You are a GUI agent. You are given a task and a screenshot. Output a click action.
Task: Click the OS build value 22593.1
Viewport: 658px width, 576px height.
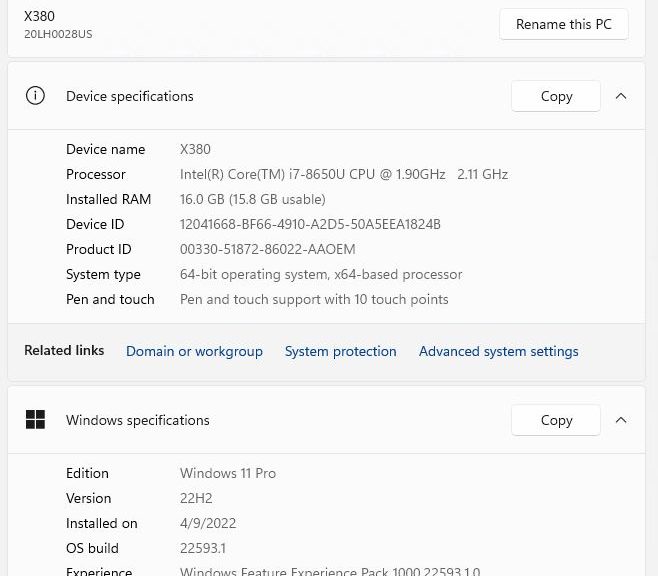203,548
